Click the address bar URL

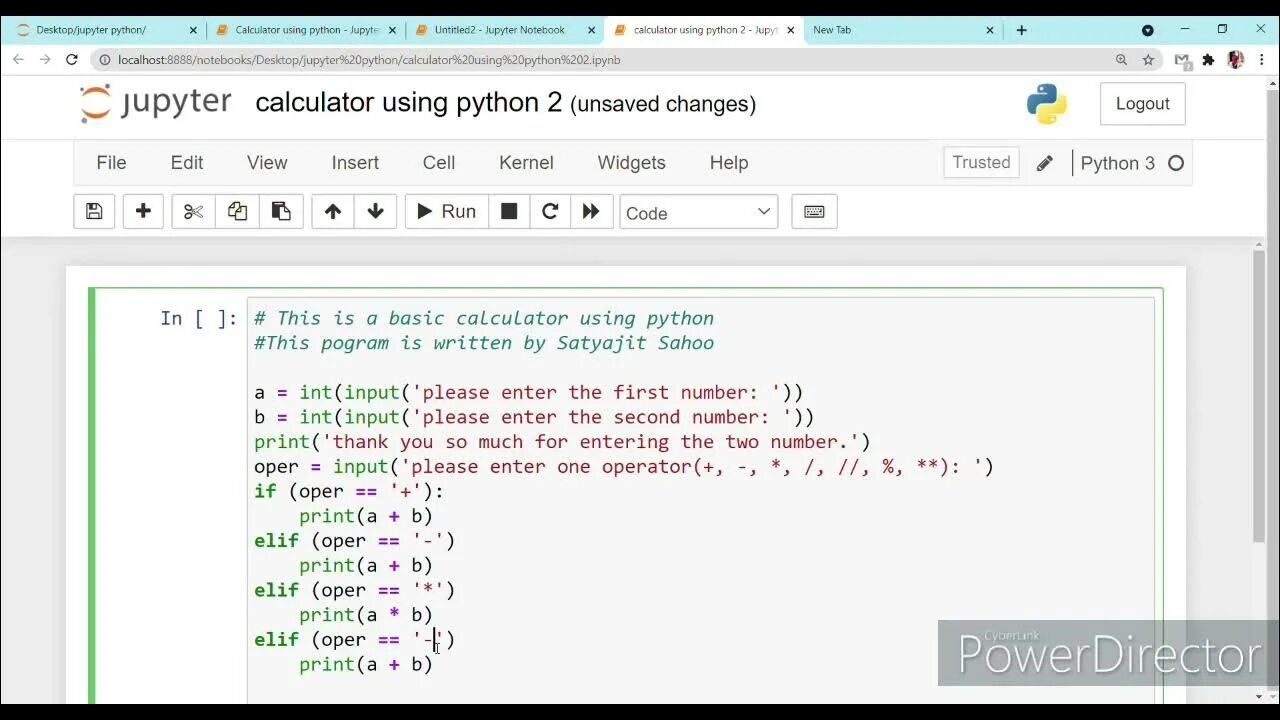pyautogui.click(x=369, y=60)
